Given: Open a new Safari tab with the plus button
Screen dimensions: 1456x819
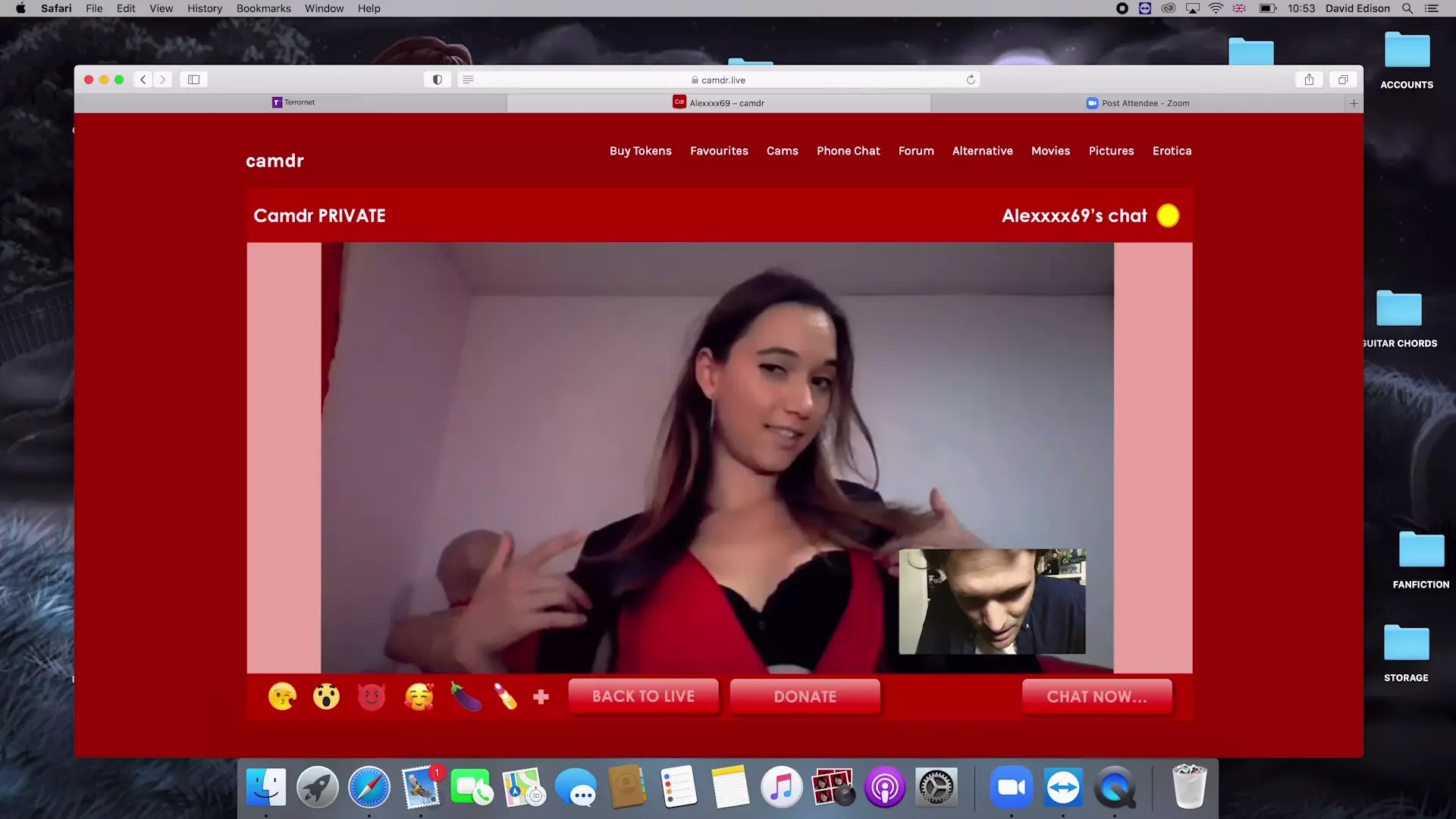Looking at the screenshot, I should coord(1354,103).
